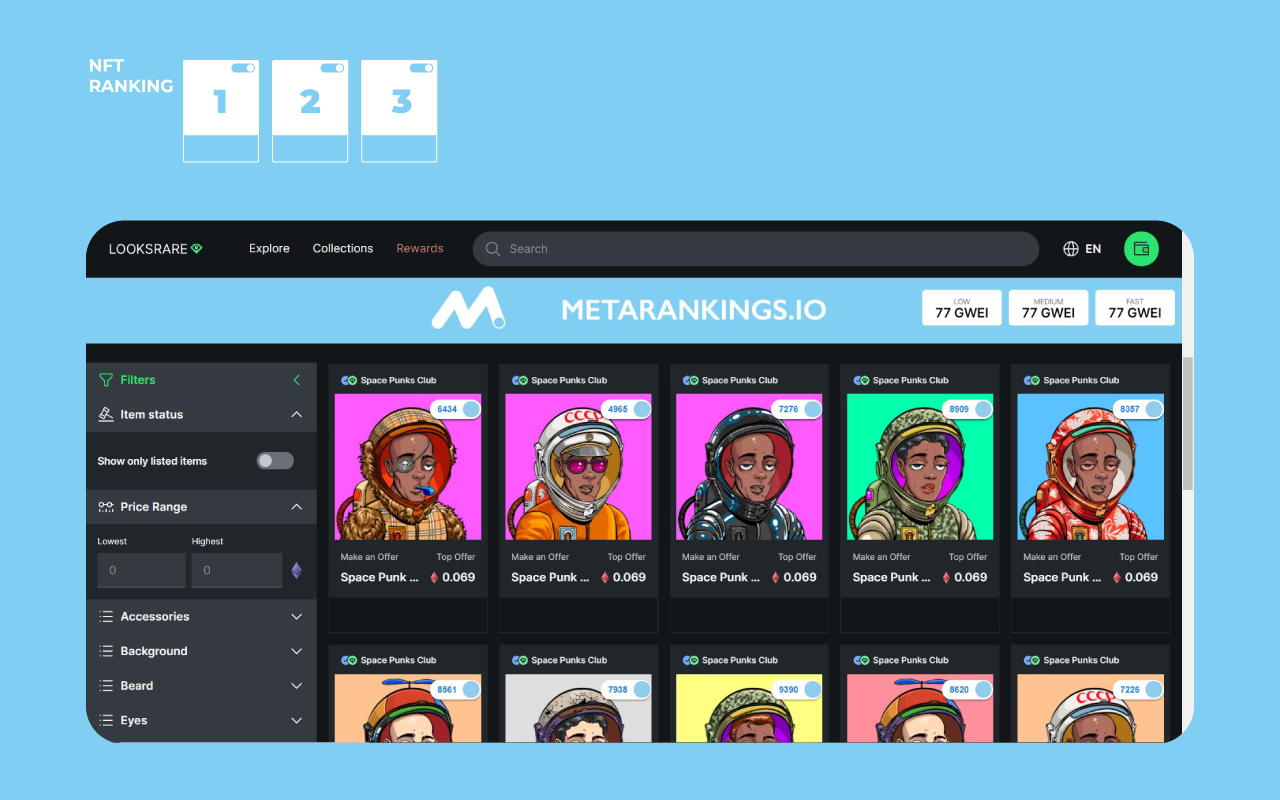This screenshot has height=800, width=1280.
Task: Click the Search input field
Action: [x=756, y=249]
